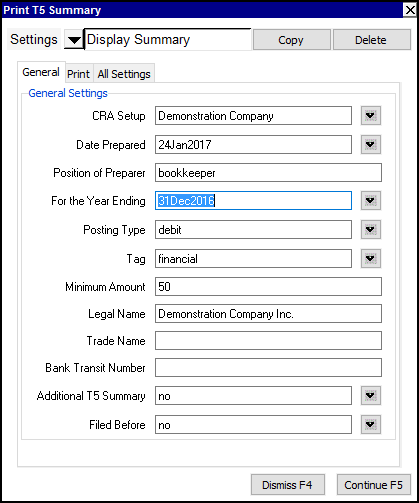Switch to the Print tab
The height and width of the screenshot is (503, 419).
tap(79, 74)
